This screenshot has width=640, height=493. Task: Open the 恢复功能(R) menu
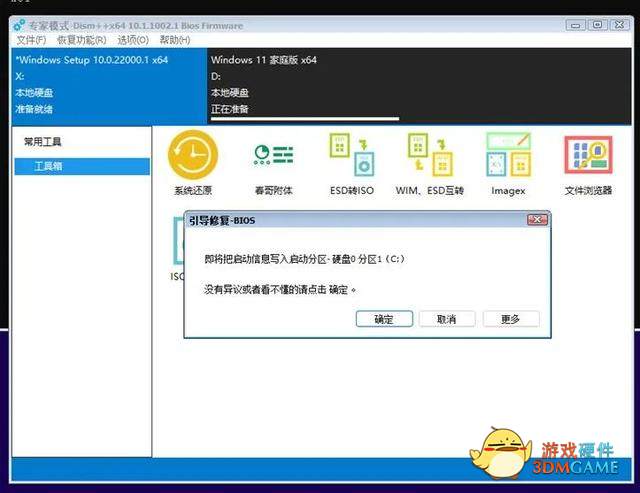point(82,40)
